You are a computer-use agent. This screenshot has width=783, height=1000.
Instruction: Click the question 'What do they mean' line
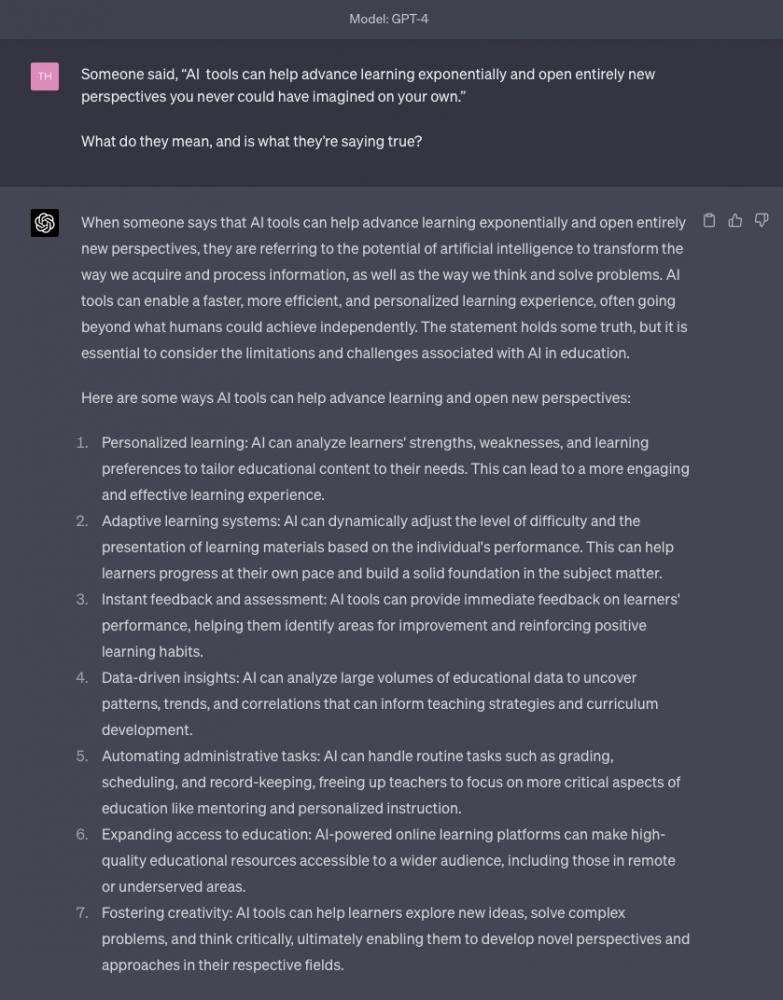click(251, 142)
